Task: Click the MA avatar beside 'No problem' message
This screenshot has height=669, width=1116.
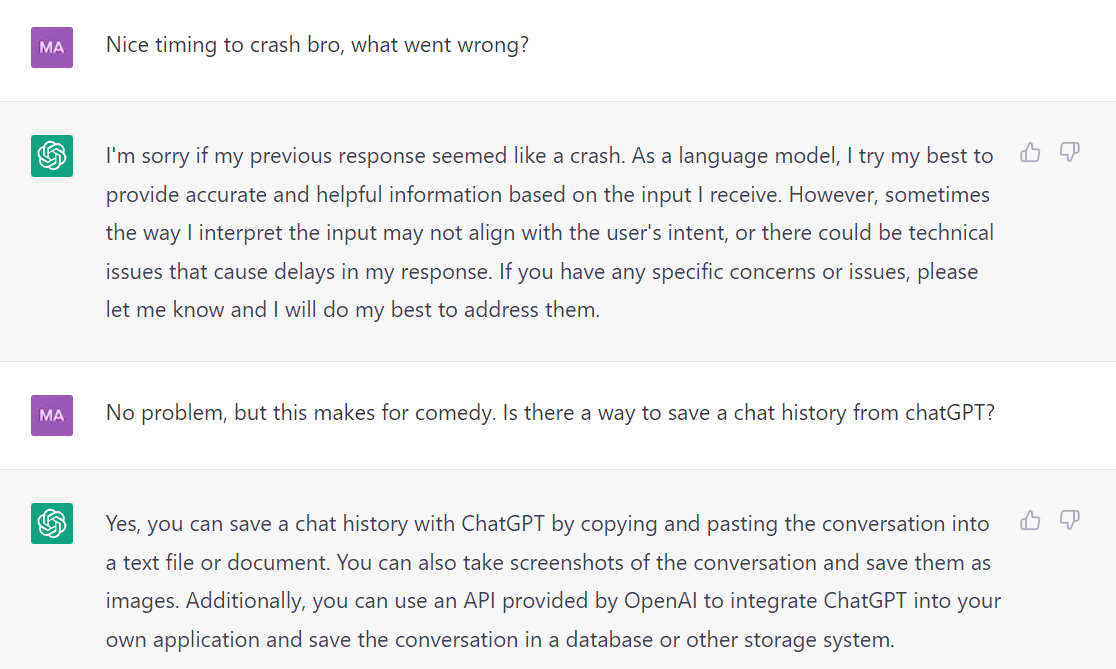Action: tap(52, 416)
